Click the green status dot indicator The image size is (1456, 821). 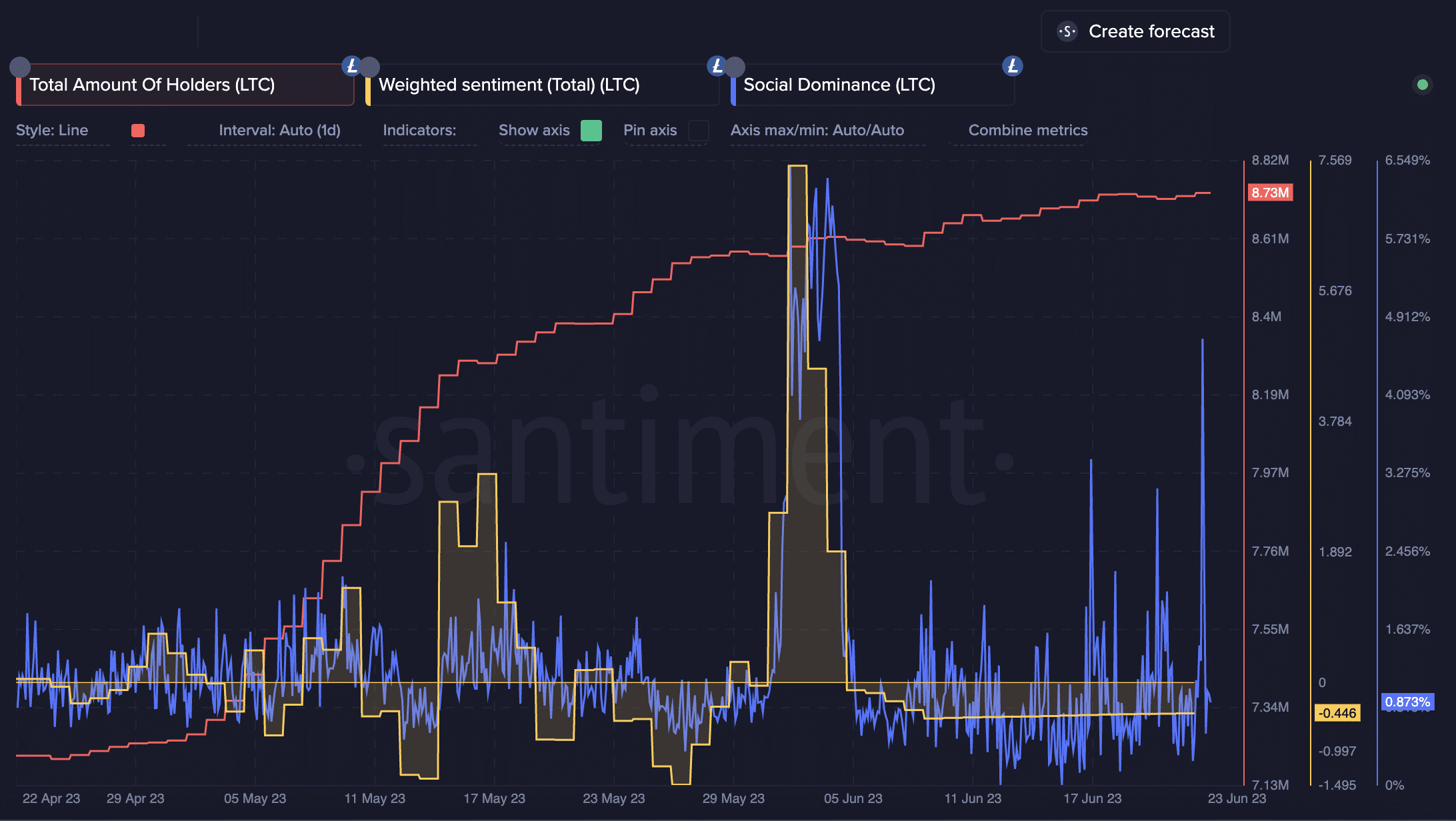coord(1422,85)
